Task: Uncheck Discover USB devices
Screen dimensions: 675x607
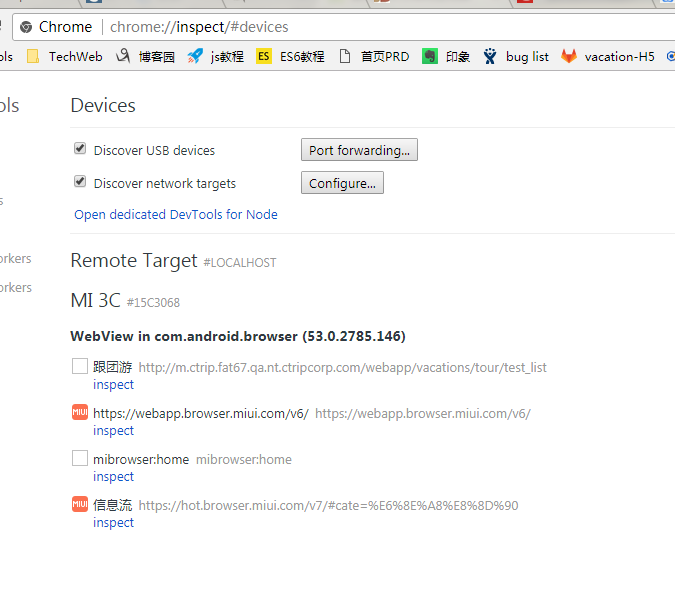Action: click(x=80, y=148)
